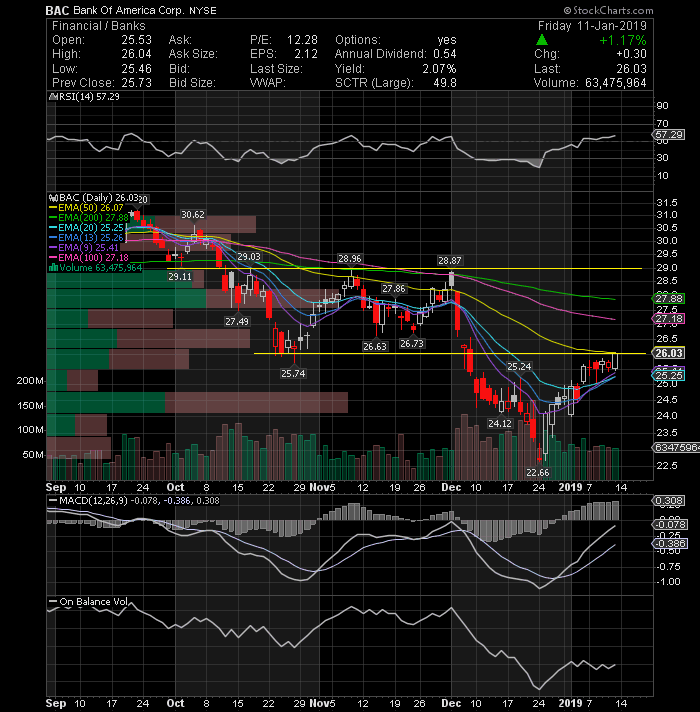Click the dash marker before On Balance Vol

[x=53, y=602]
